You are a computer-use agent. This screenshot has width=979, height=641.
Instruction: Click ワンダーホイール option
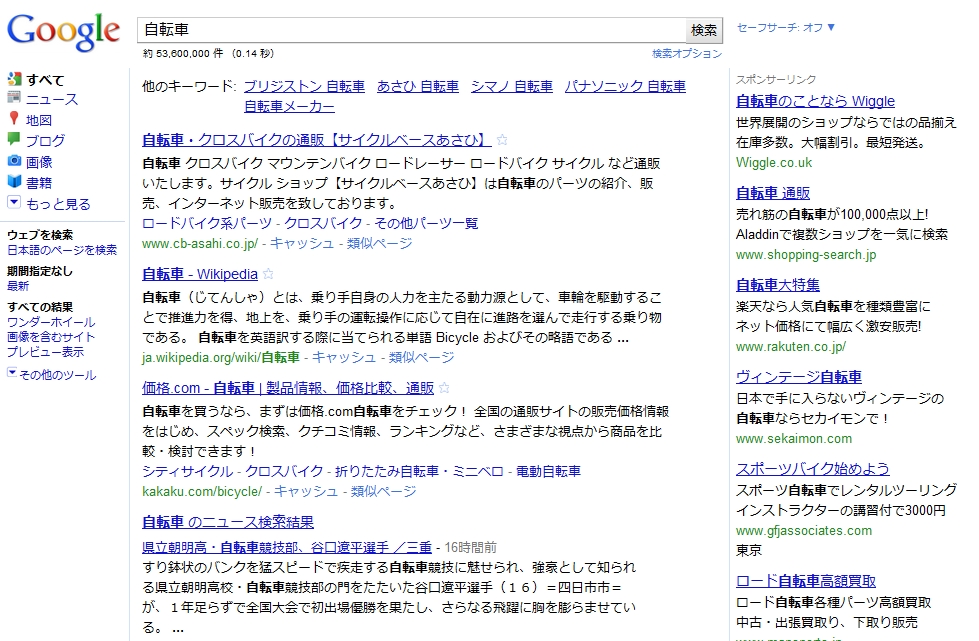click(x=51, y=322)
